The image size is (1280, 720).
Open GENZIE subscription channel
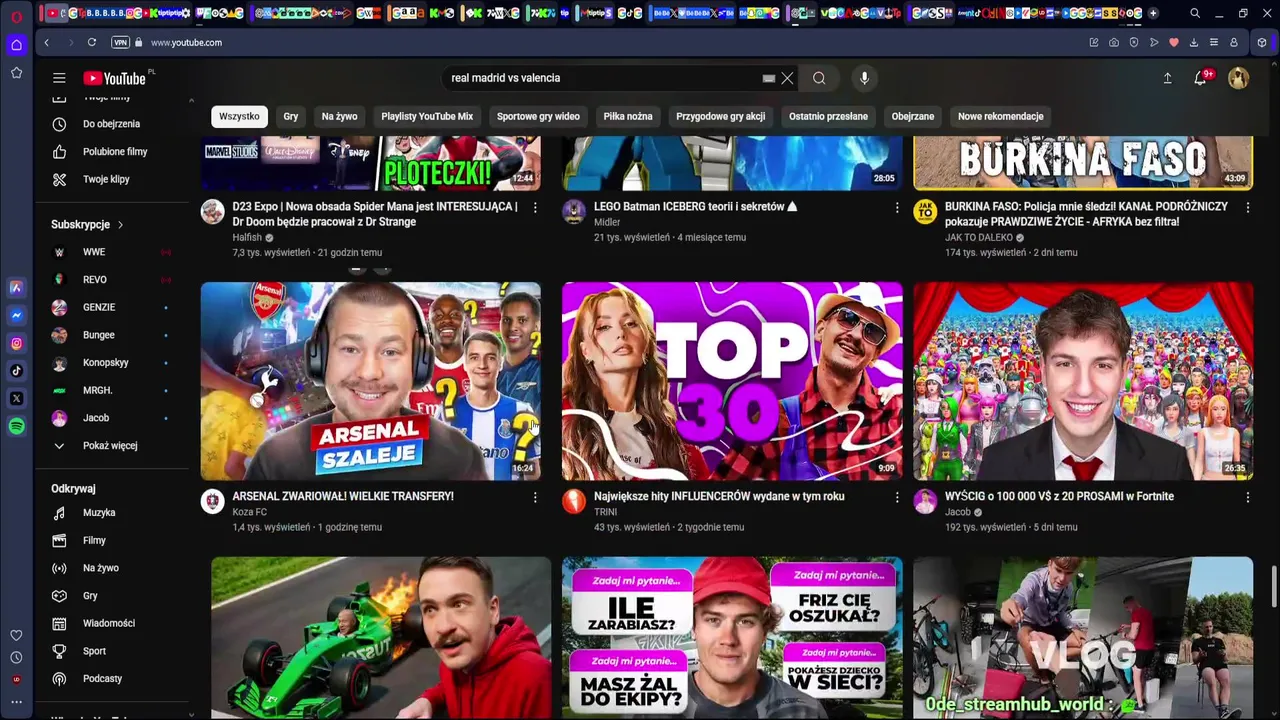99,308
